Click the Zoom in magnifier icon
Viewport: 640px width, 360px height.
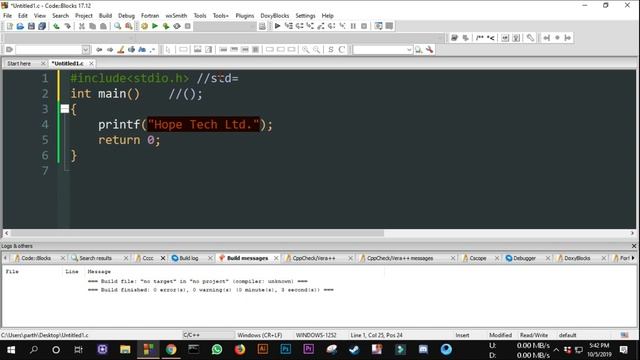click(306, 50)
